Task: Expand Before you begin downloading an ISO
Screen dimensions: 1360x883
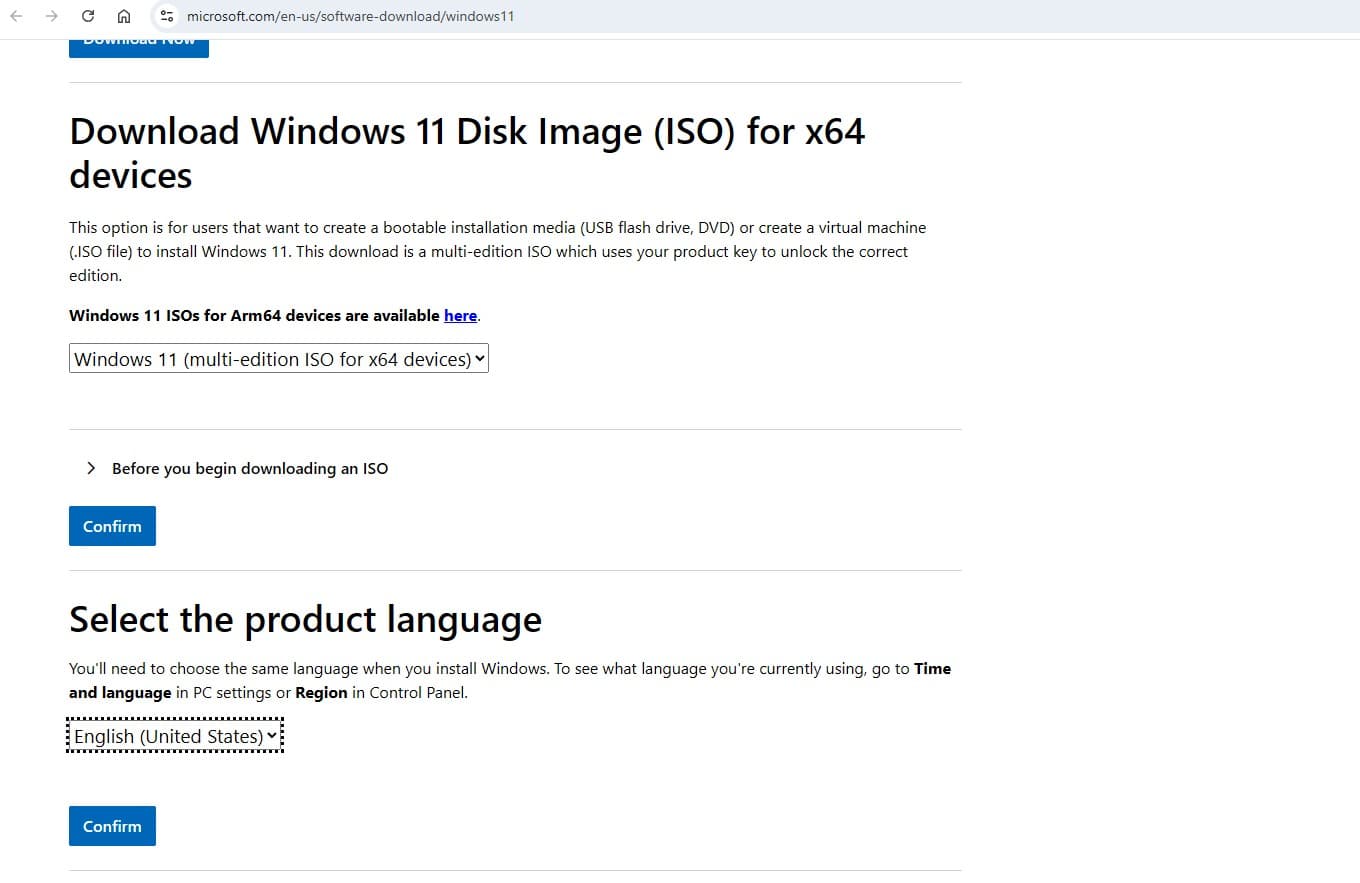Action: [249, 468]
